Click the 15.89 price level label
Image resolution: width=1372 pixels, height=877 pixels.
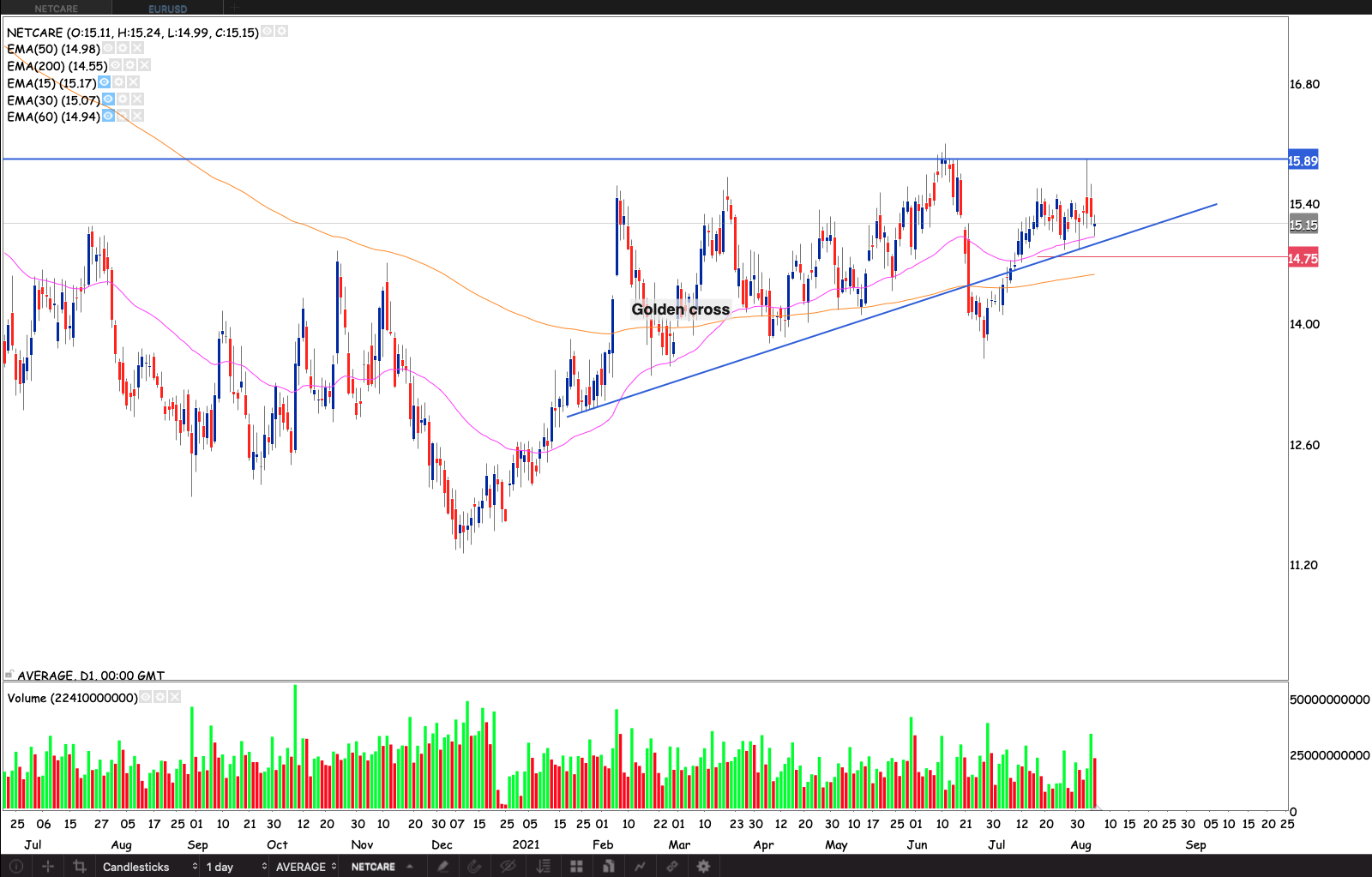[1303, 161]
